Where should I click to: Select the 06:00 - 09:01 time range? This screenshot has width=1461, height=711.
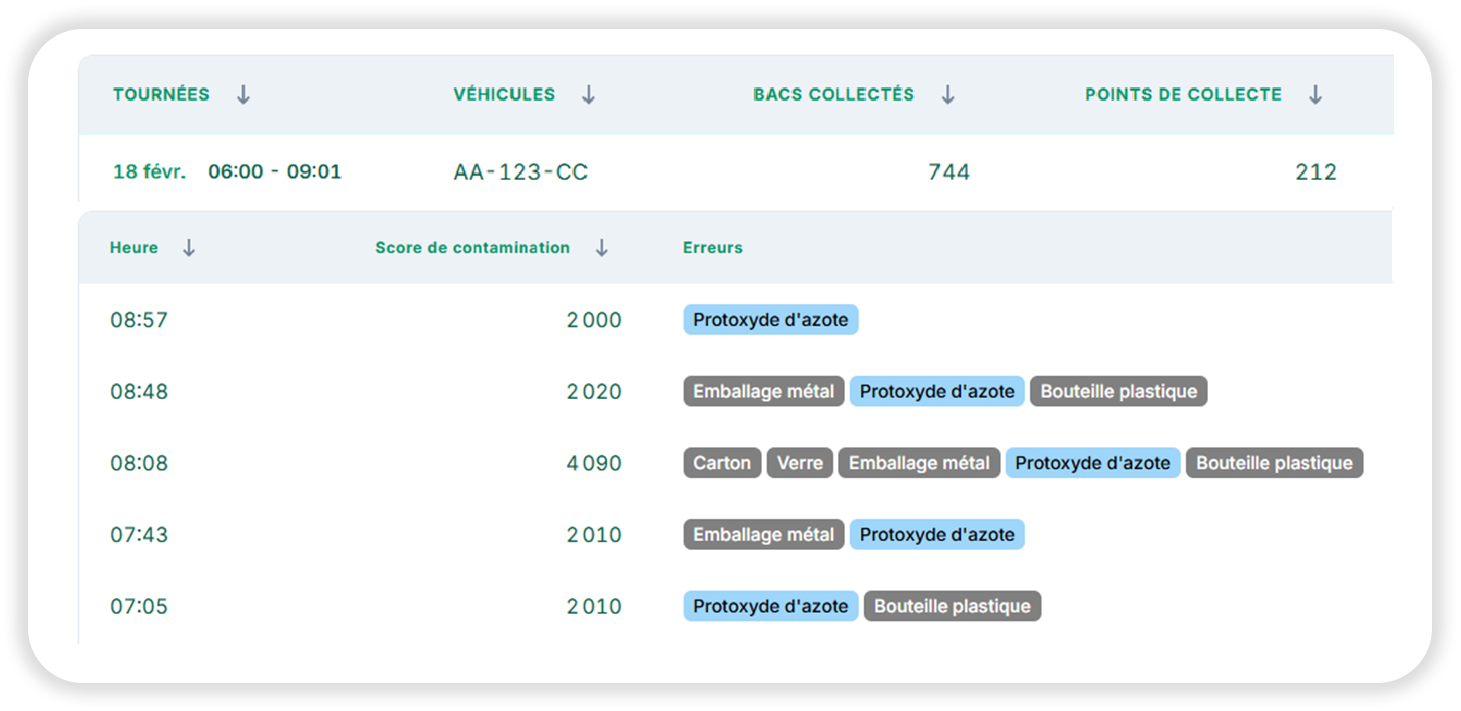pos(275,172)
